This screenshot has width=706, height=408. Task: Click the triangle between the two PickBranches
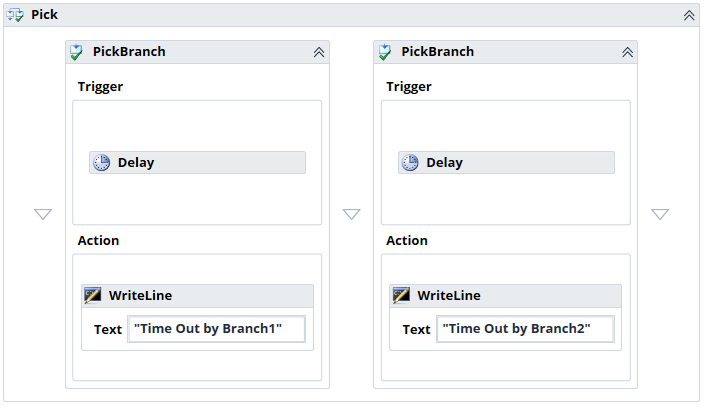(351, 214)
